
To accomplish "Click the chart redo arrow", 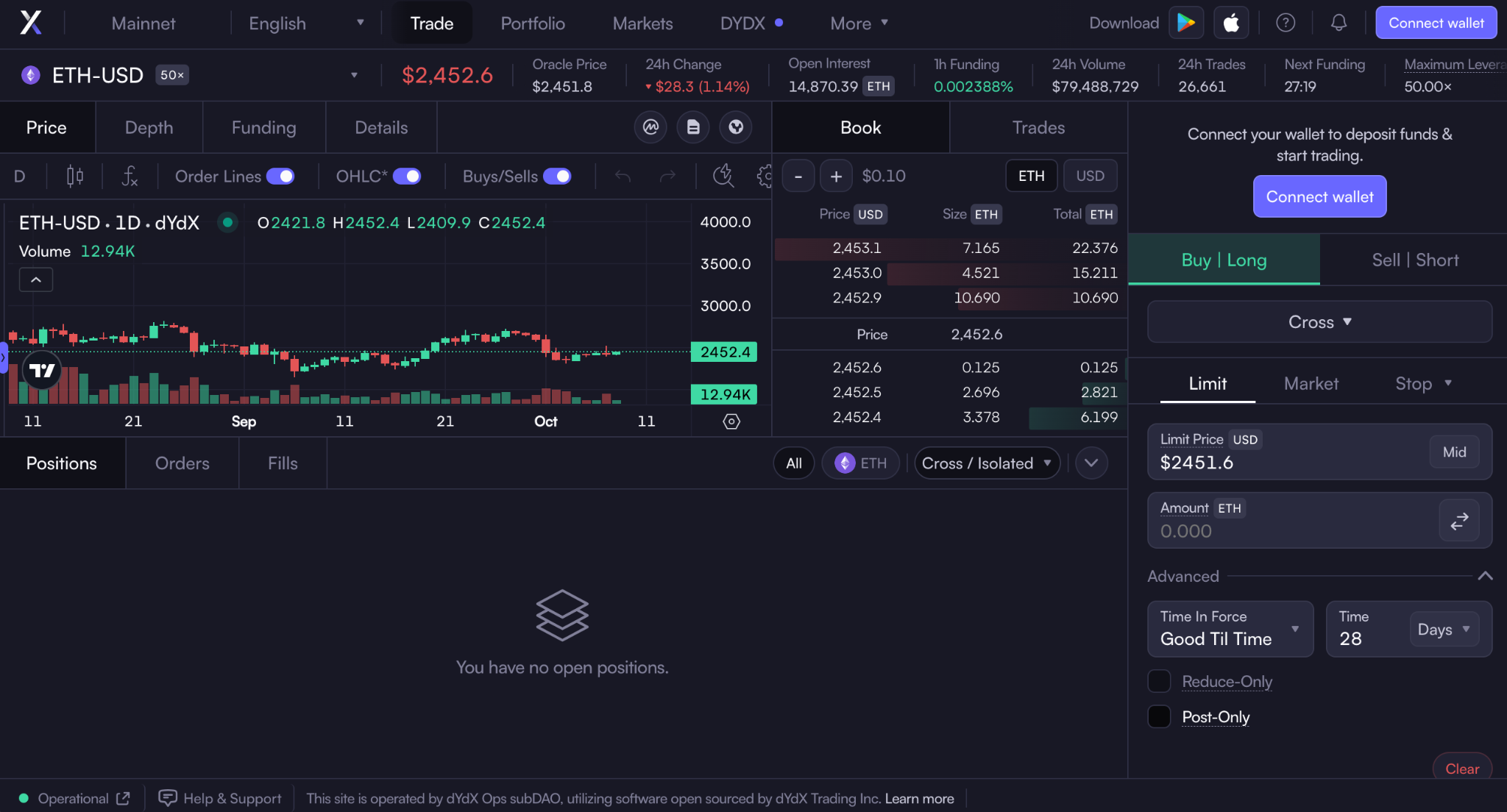I will point(667,177).
